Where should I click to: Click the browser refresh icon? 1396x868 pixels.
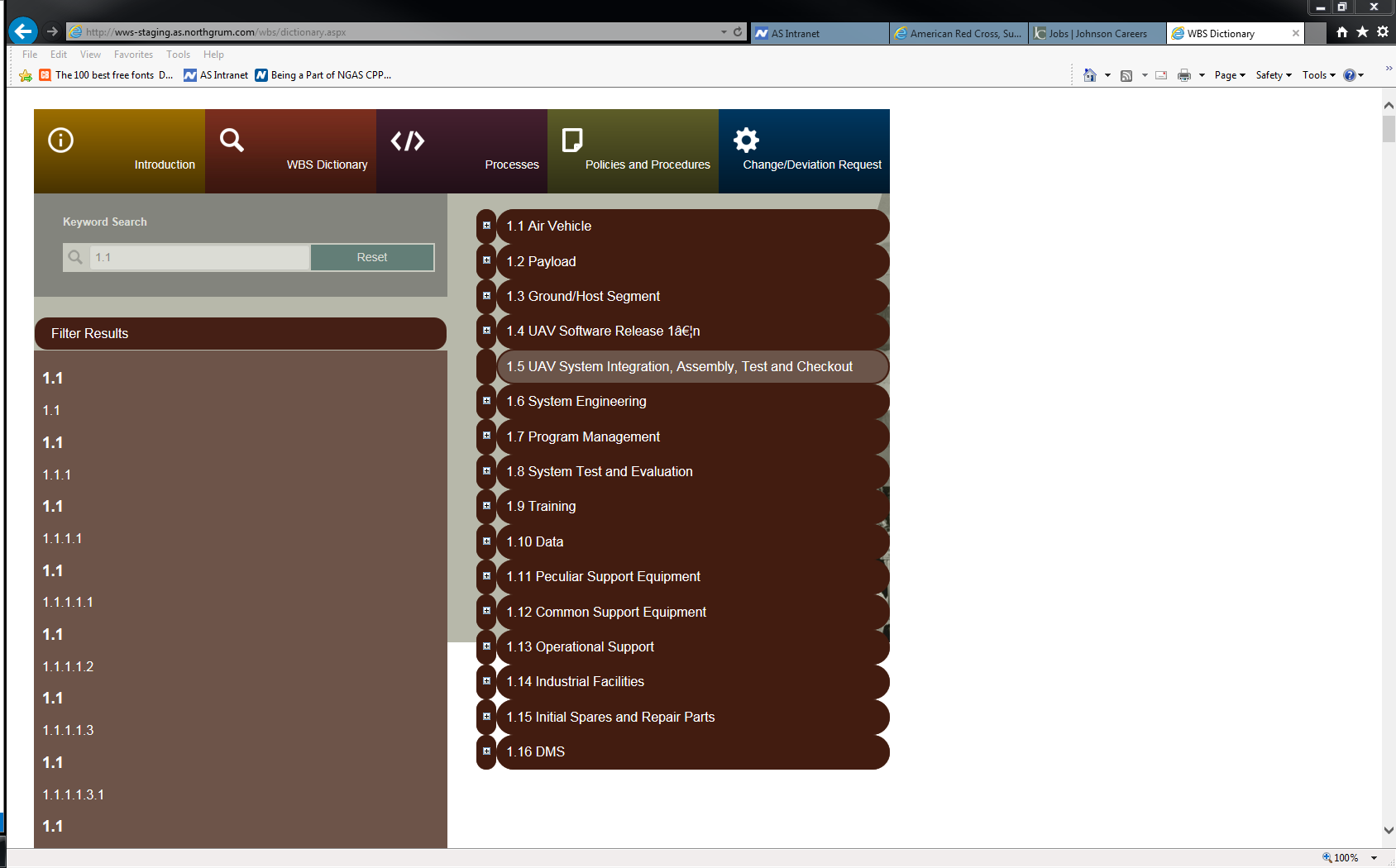738,32
